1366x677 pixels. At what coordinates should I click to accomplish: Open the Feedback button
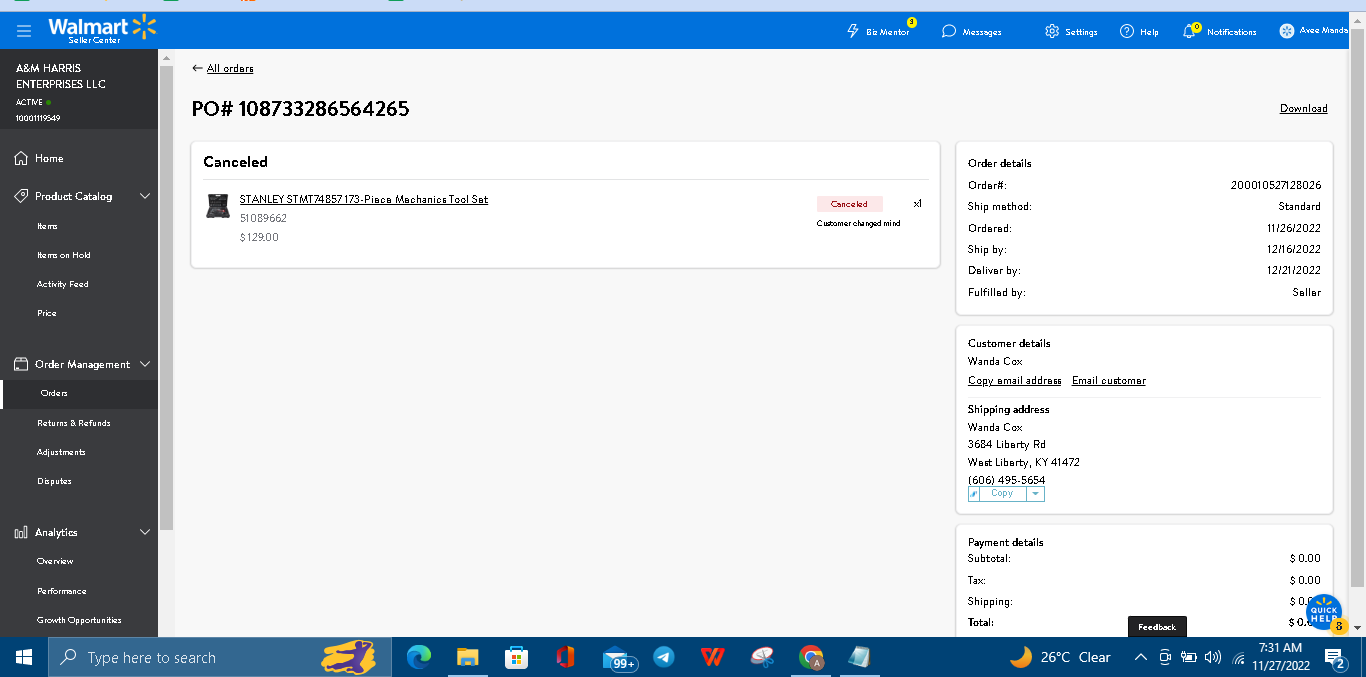[x=1157, y=627]
